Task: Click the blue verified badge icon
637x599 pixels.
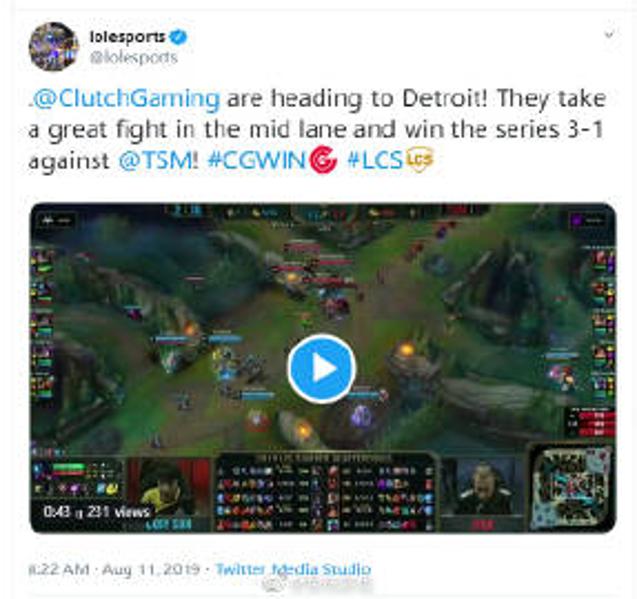Action: (179, 37)
